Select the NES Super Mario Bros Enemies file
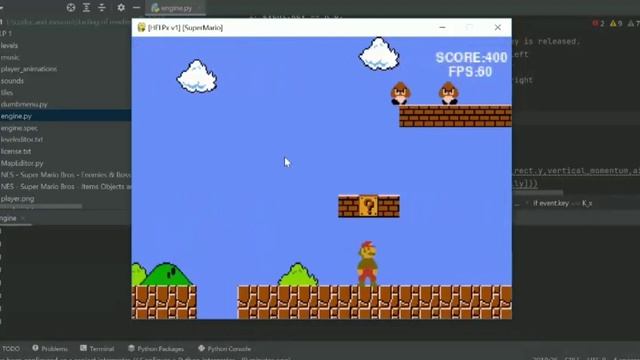The height and width of the screenshot is (360, 640). 65,175
